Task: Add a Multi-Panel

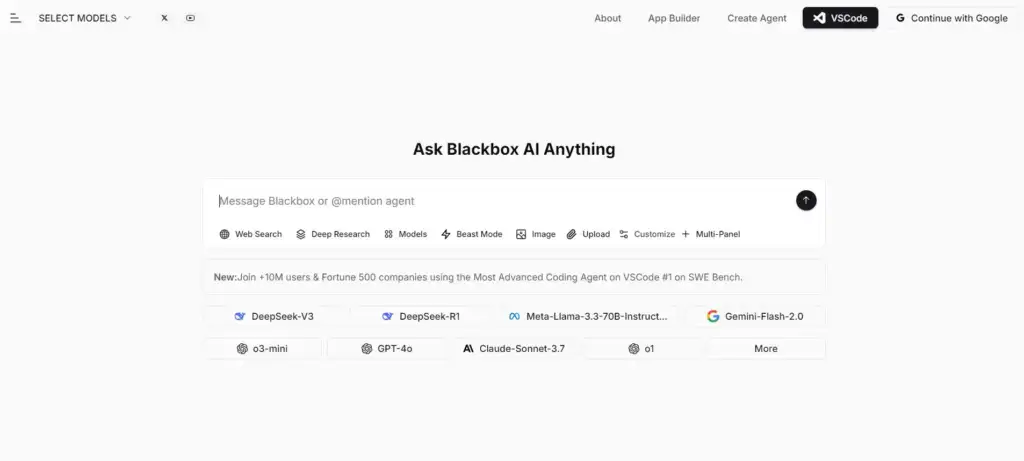Action: tap(711, 234)
